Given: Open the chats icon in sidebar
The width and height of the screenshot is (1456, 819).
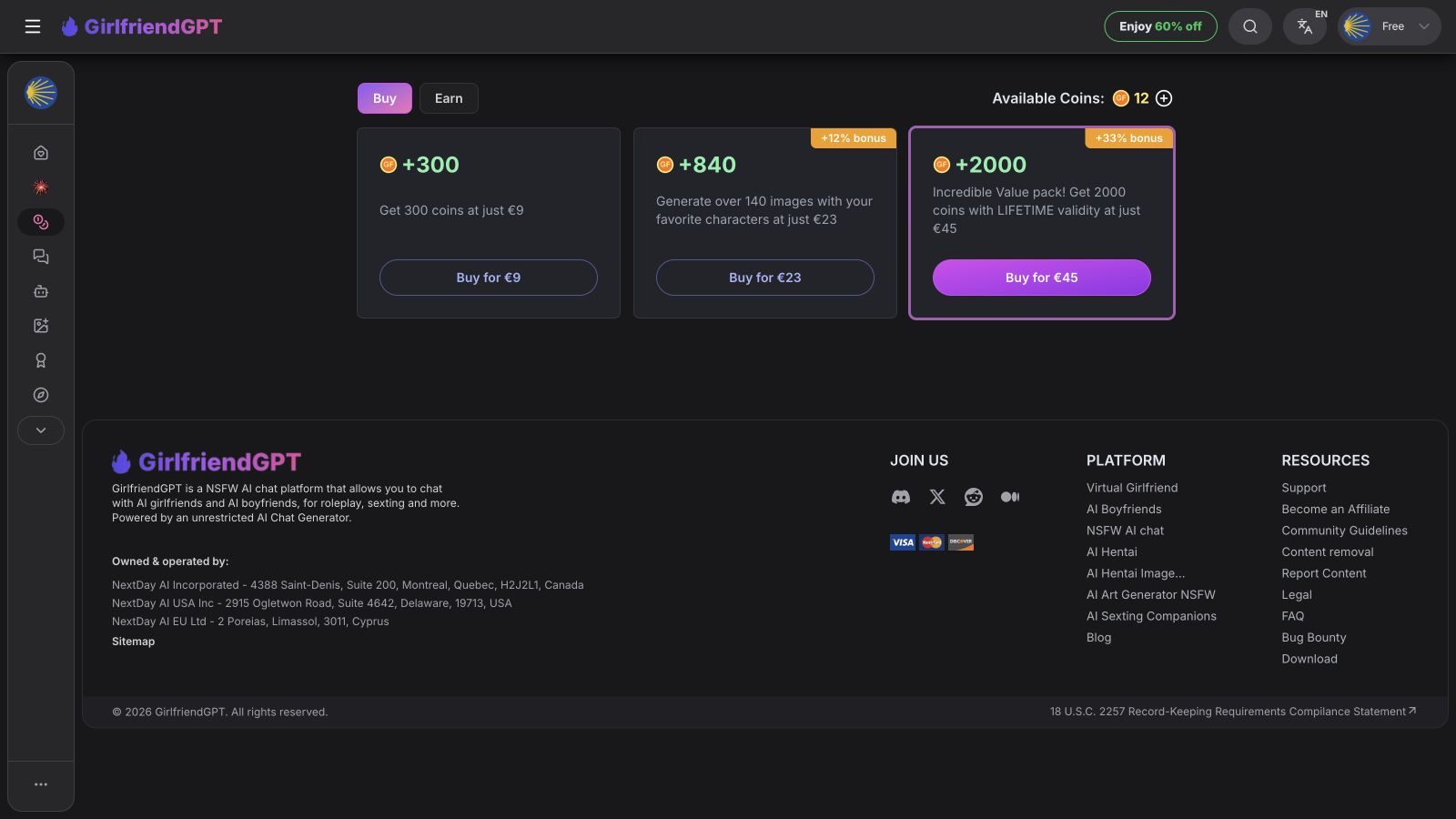Looking at the screenshot, I should click(41, 257).
